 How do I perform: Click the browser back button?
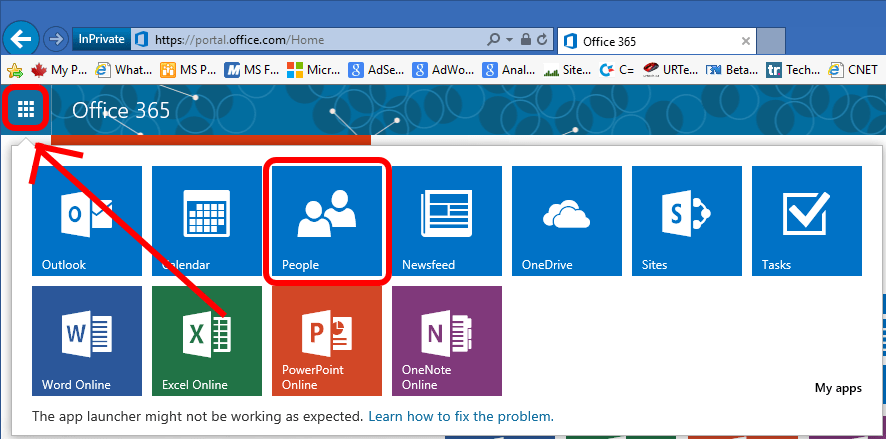(x=21, y=40)
